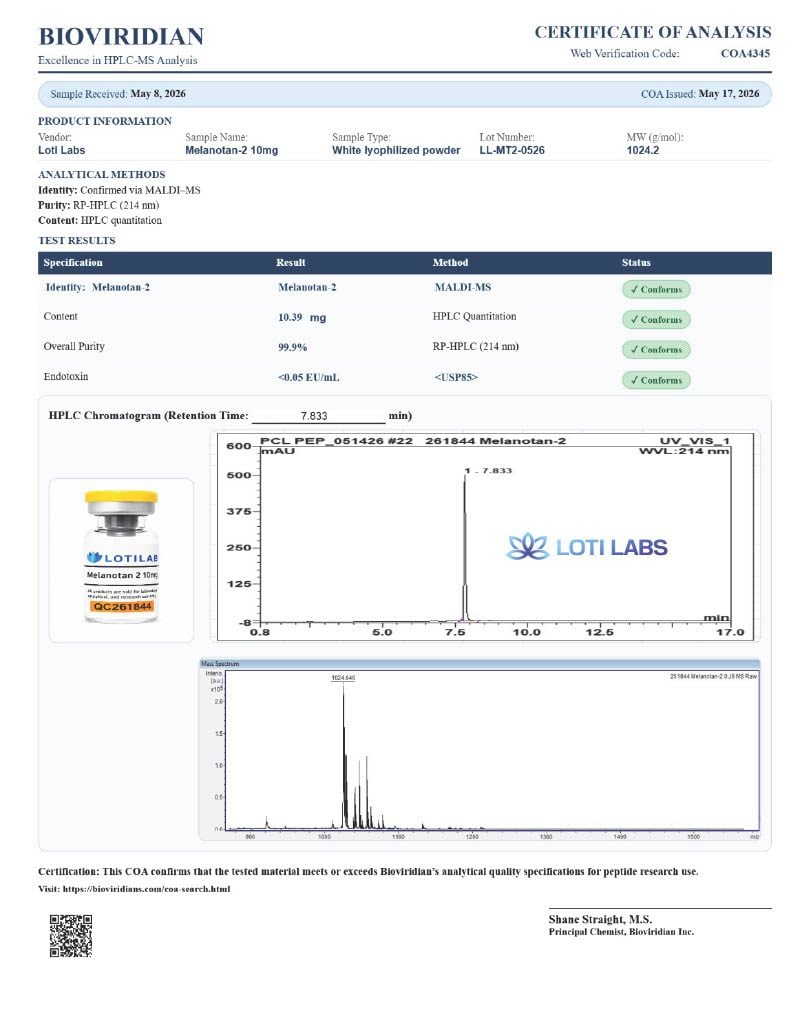Click the QC261844 label on the vial
The height and width of the screenshot is (1024, 791).
pos(122,607)
